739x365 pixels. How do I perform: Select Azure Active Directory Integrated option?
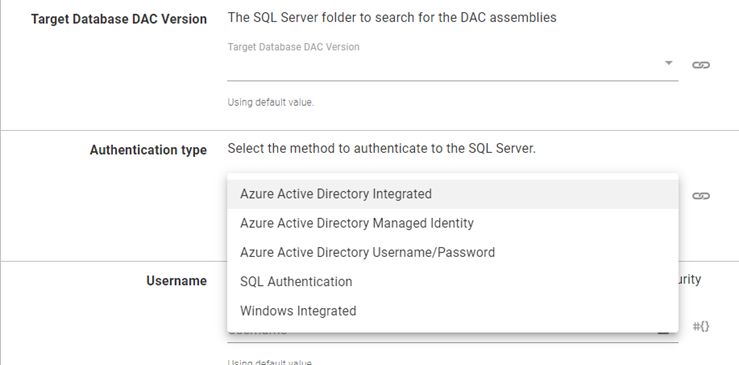(452, 194)
